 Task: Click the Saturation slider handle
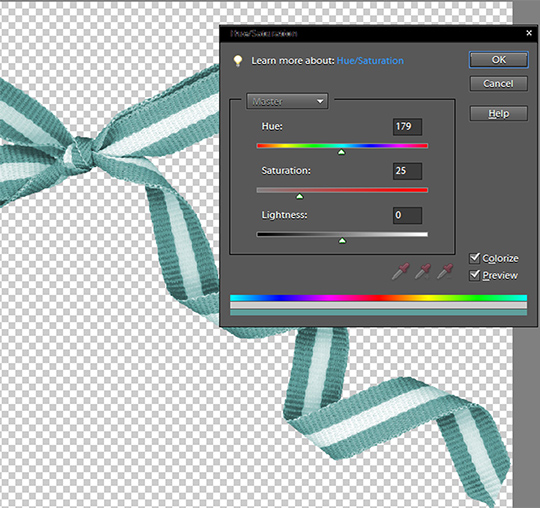point(300,196)
